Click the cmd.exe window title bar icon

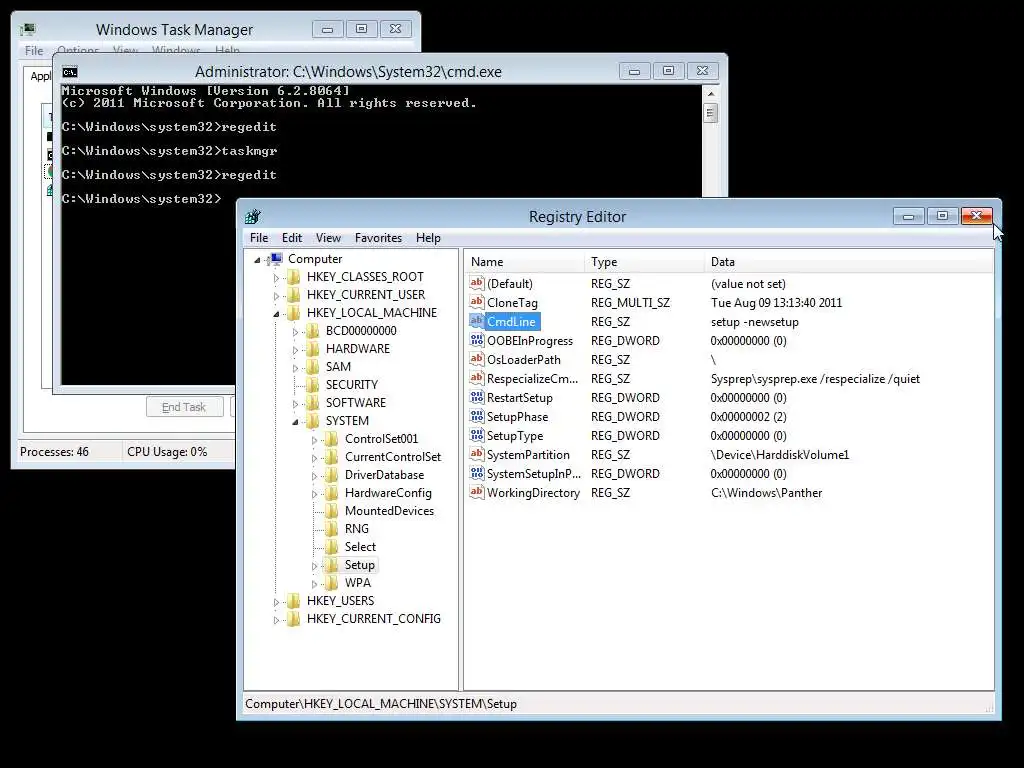tap(70, 72)
